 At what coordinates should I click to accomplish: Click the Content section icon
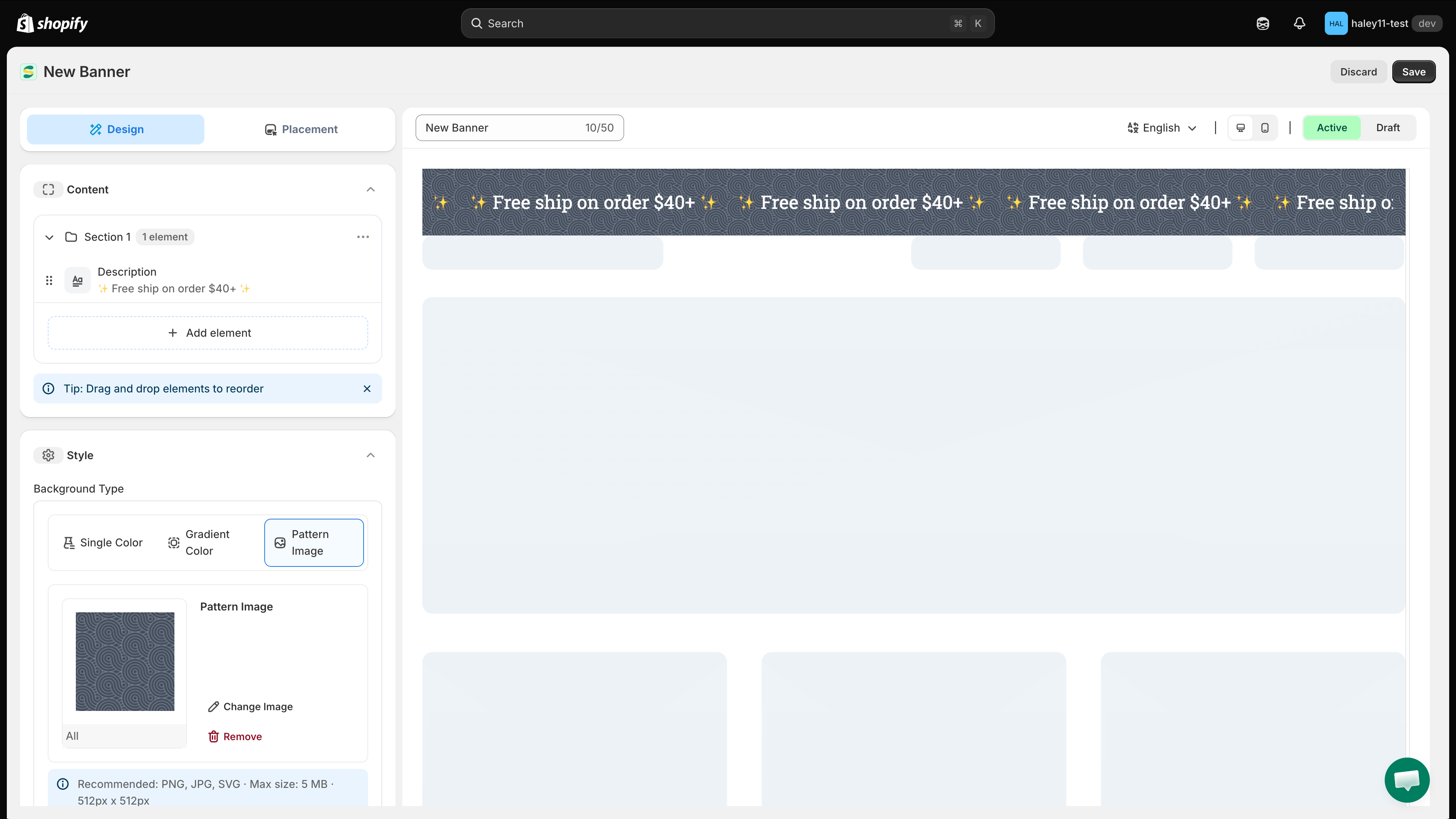(48, 189)
